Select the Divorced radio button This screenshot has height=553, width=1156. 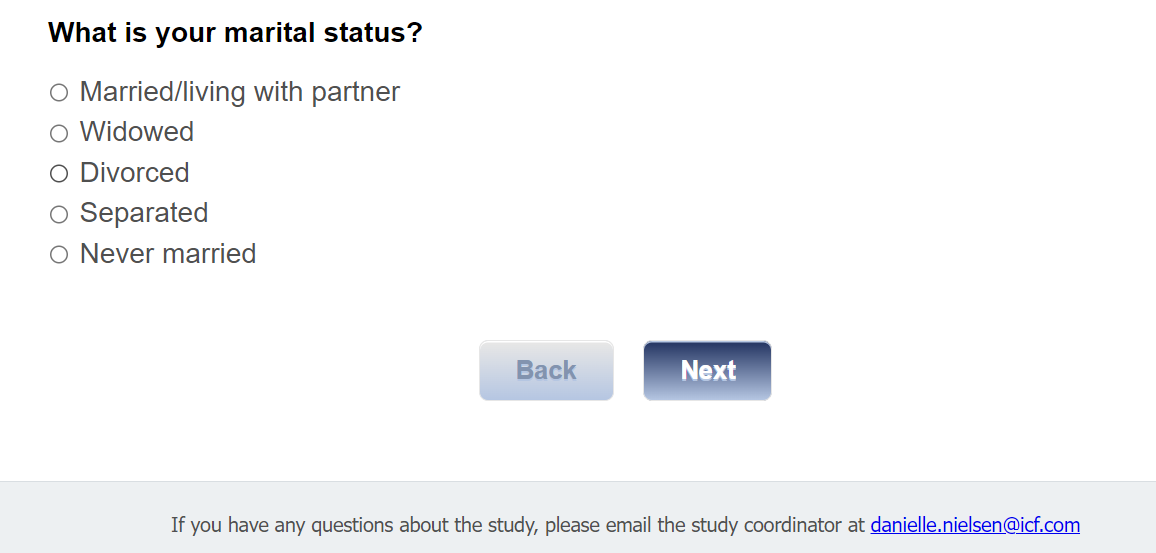tap(59, 174)
